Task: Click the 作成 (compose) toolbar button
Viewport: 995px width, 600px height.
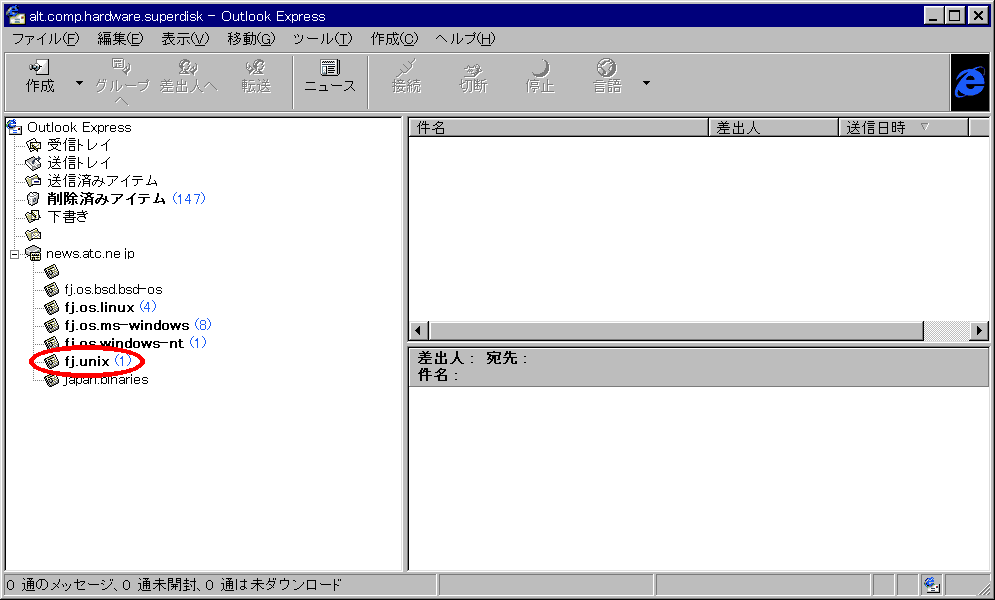Action: tap(40, 77)
